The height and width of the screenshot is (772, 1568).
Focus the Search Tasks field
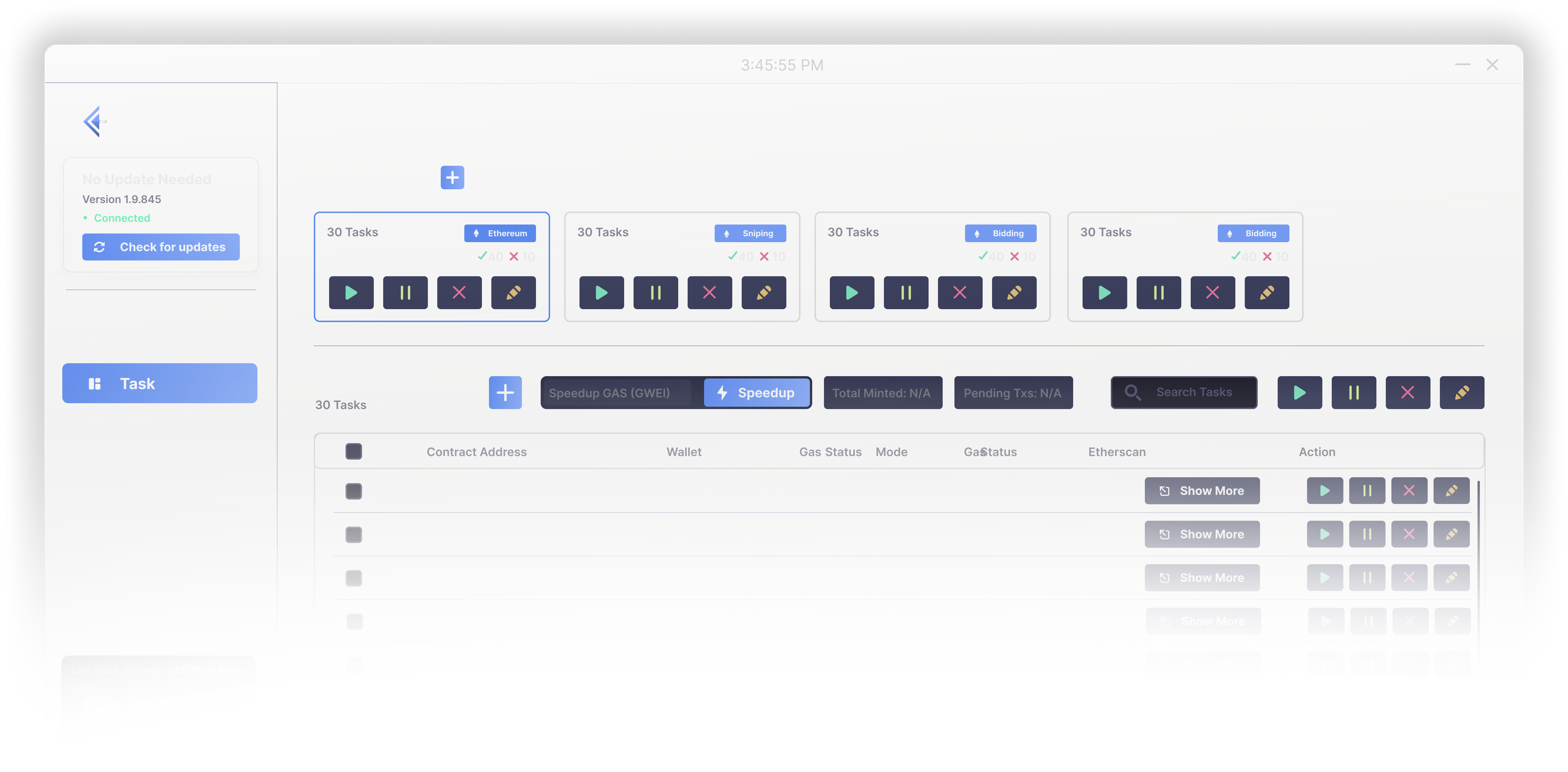(x=1184, y=393)
